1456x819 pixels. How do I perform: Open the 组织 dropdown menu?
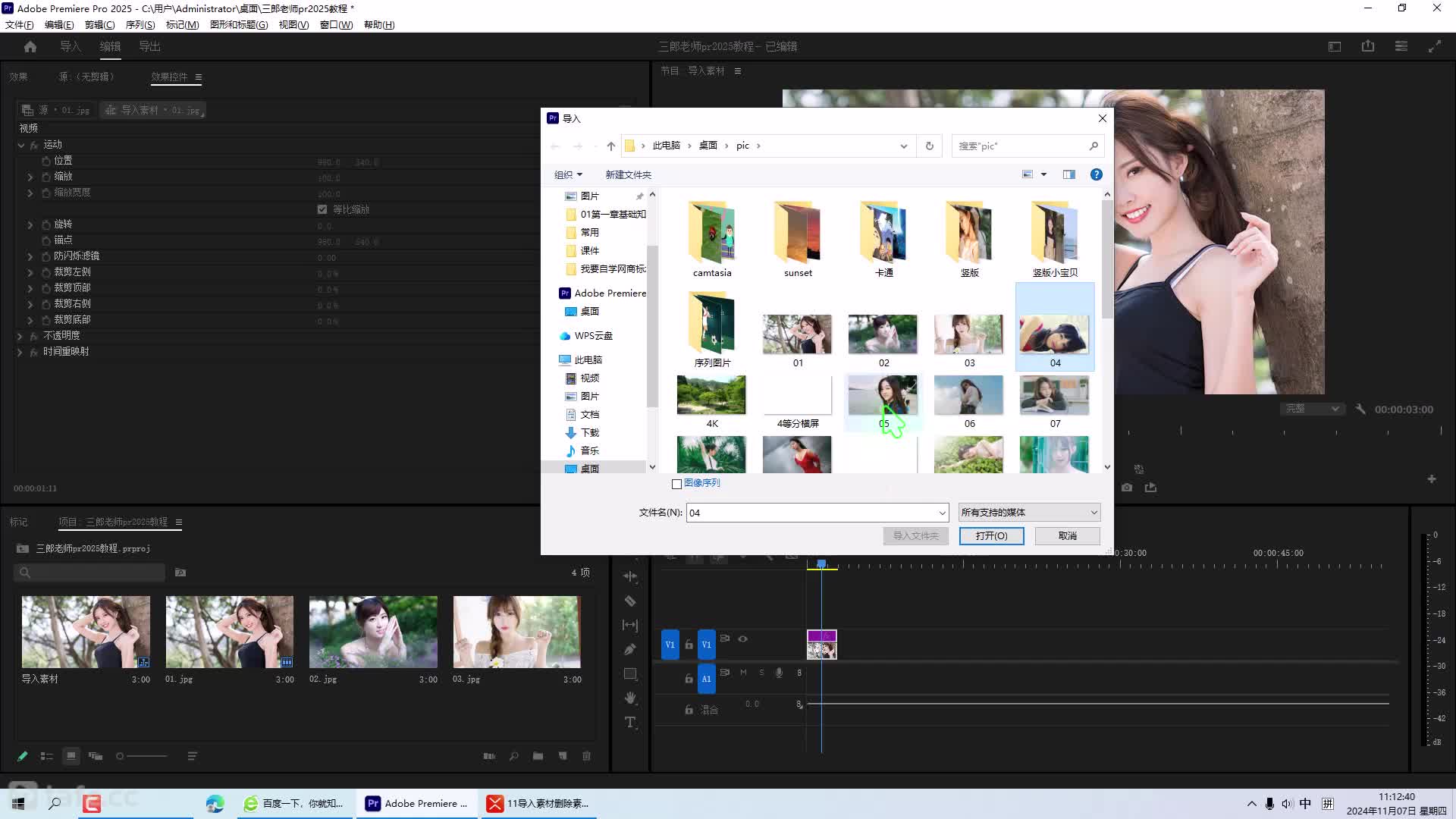pos(568,174)
